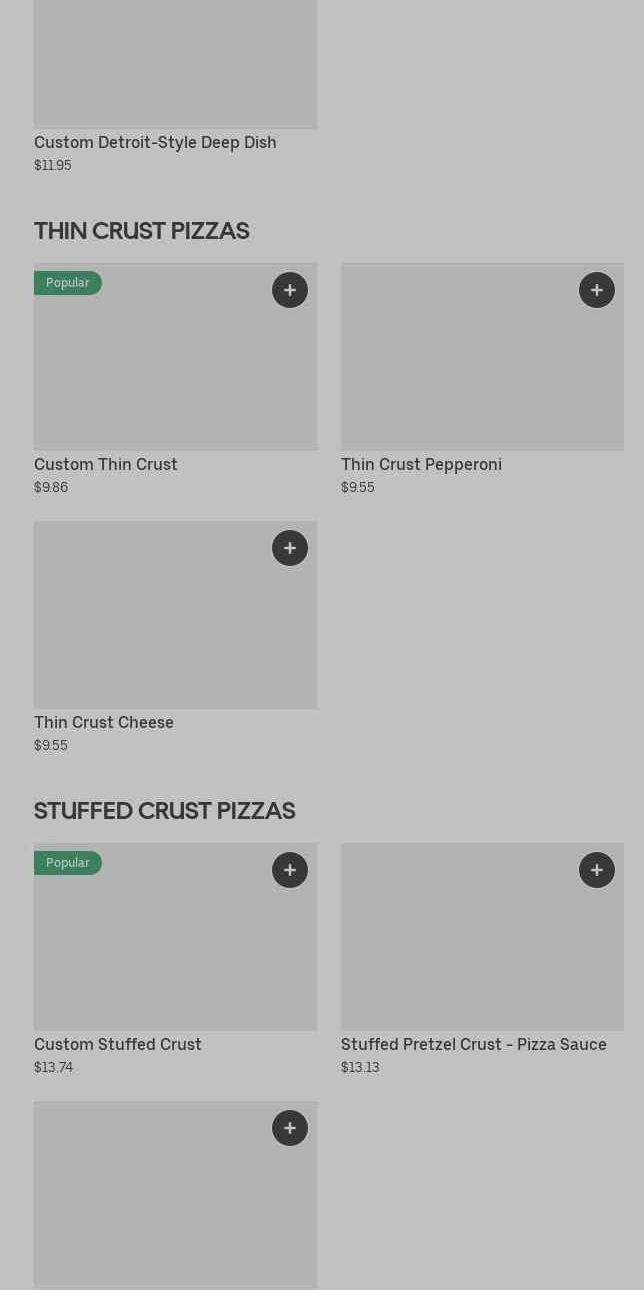644x1290 pixels.
Task: Open Thin Crust Cheese item name
Action: click(104, 723)
